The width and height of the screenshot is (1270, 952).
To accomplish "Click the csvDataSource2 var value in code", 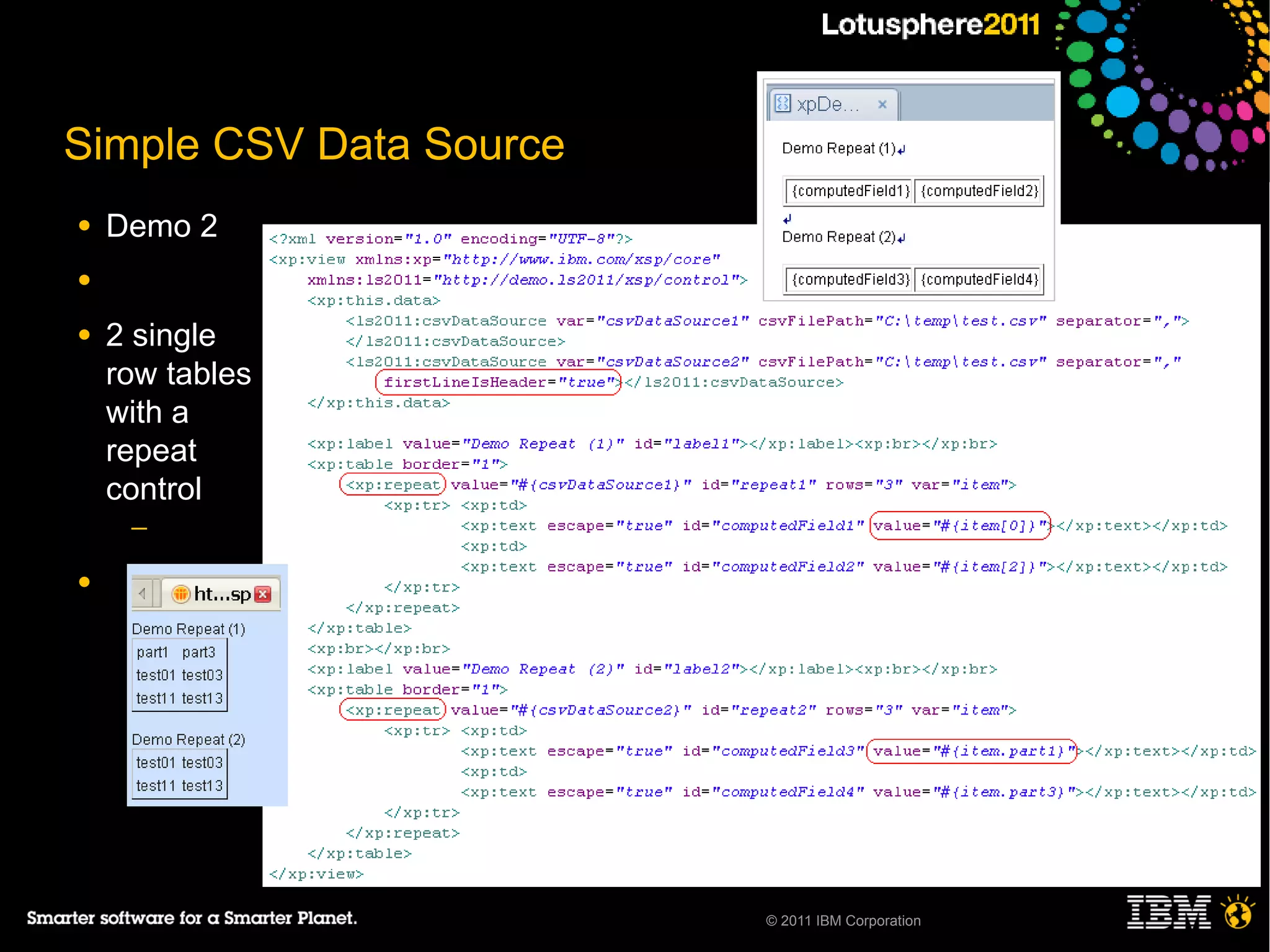I will click(x=672, y=362).
